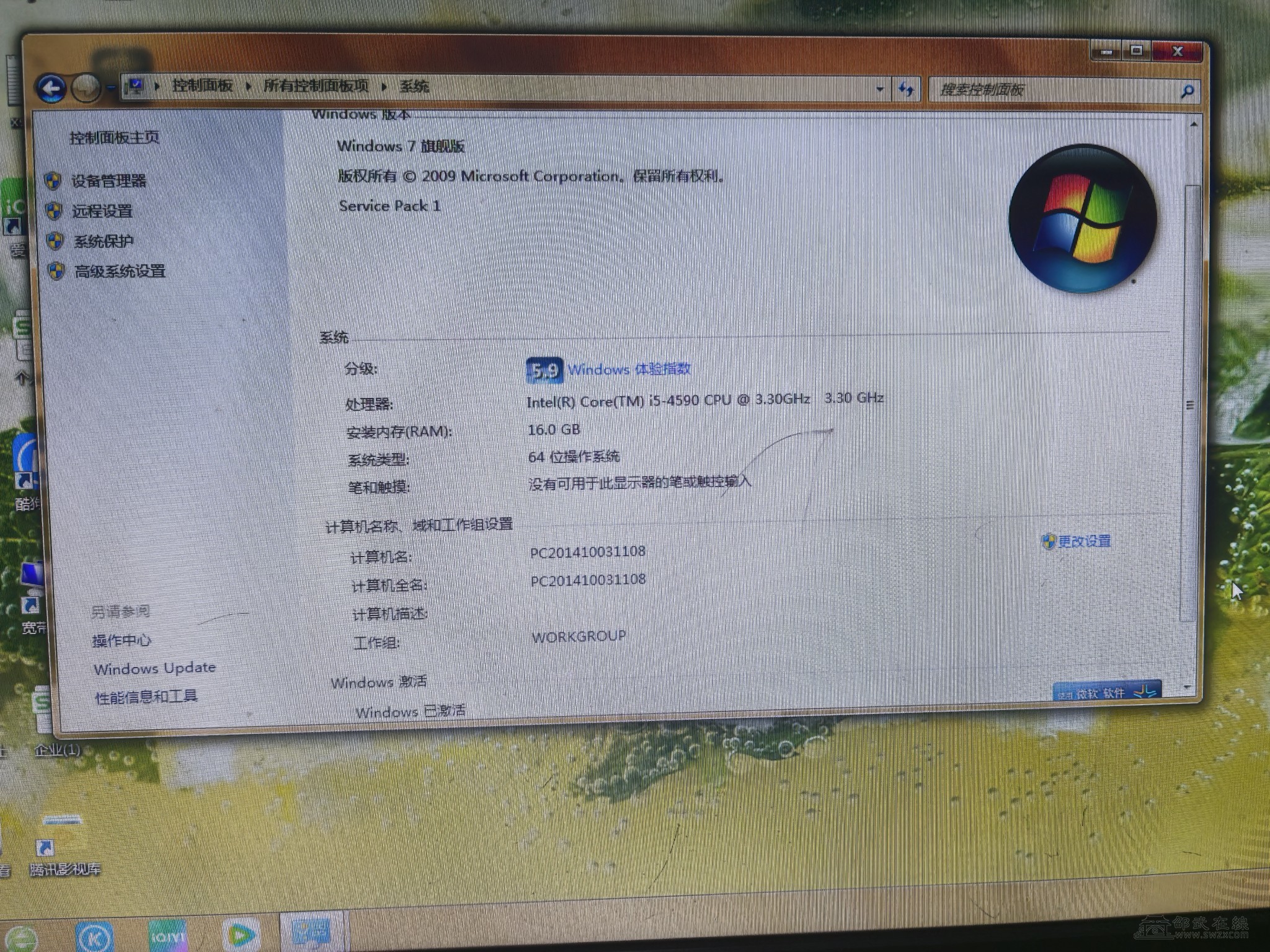This screenshot has height=952, width=1270.
Task: Click the magnifier icon in the search box
Action: 1187,92
